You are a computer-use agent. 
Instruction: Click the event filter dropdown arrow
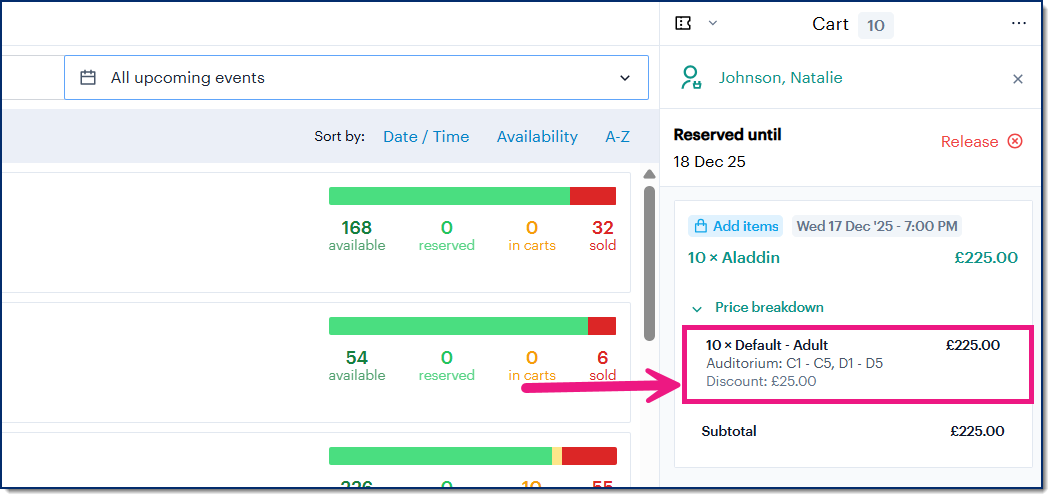pyautogui.click(x=625, y=78)
